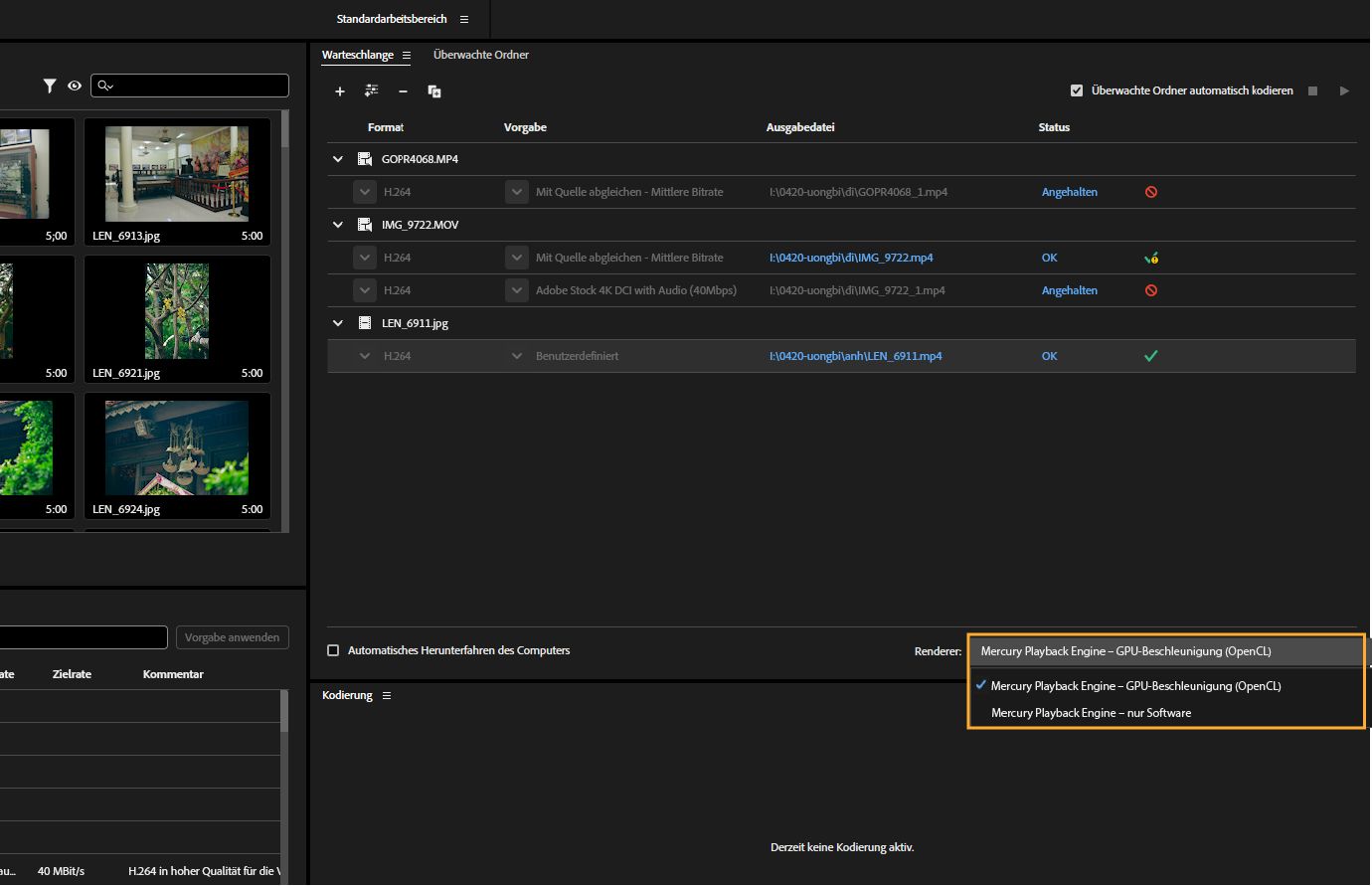1372x886 pixels.
Task: Click the red cancel icon beside GOPR4068 entry
Action: pyautogui.click(x=1150, y=191)
